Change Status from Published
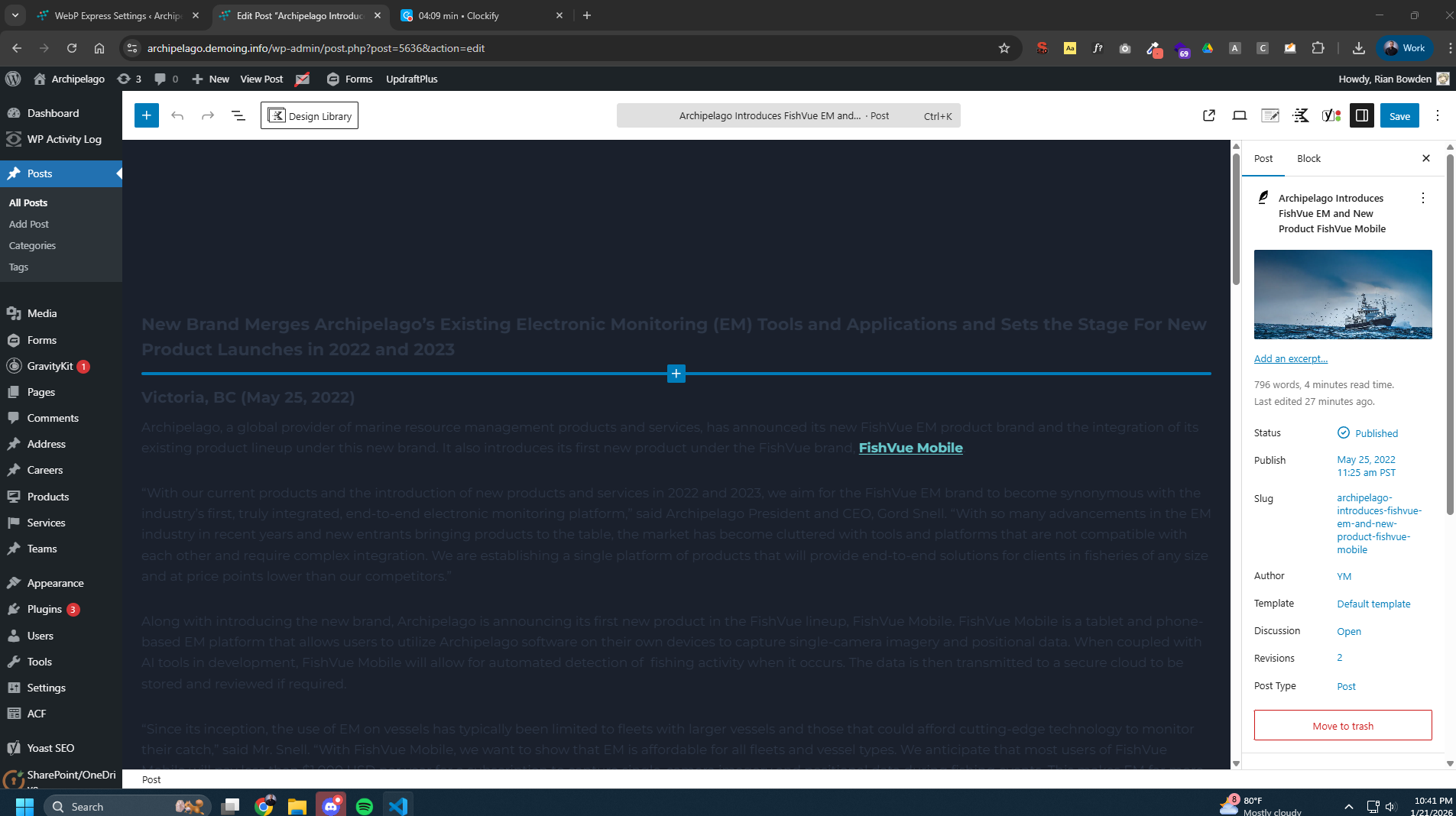Screen dimensions: 1456x816 (1375, 433)
